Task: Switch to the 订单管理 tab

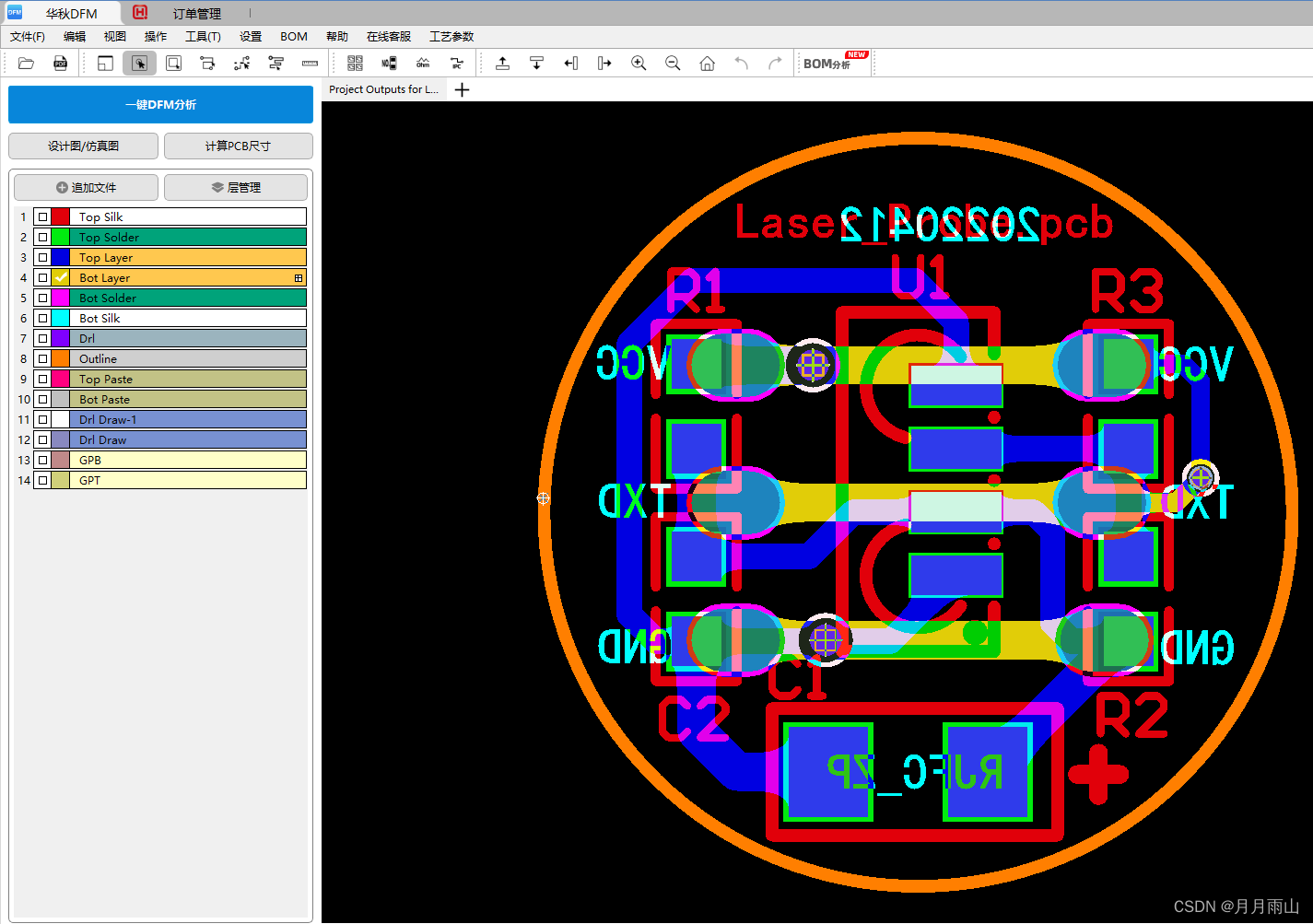Action: pos(196,13)
